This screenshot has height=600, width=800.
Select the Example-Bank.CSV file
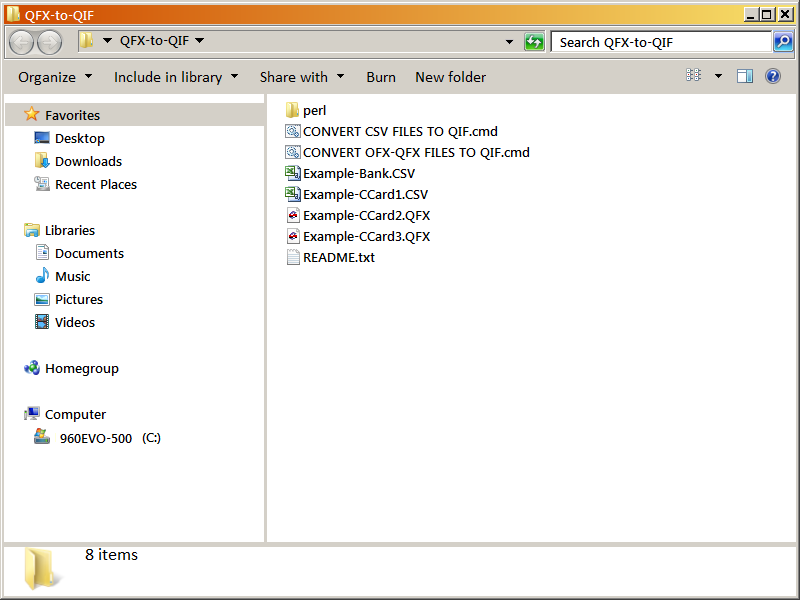point(358,173)
